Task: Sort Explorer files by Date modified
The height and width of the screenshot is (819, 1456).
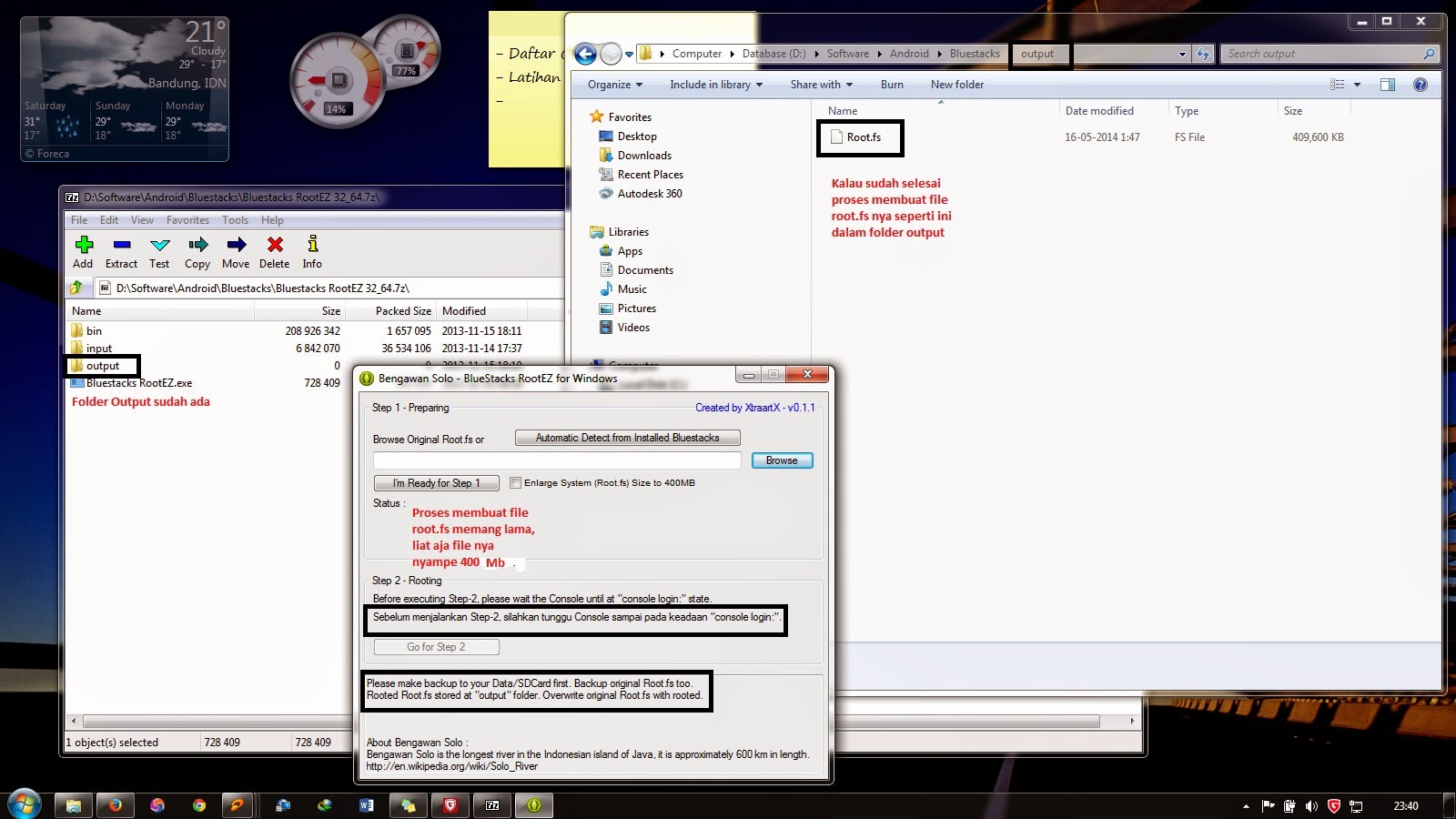Action: (1099, 111)
